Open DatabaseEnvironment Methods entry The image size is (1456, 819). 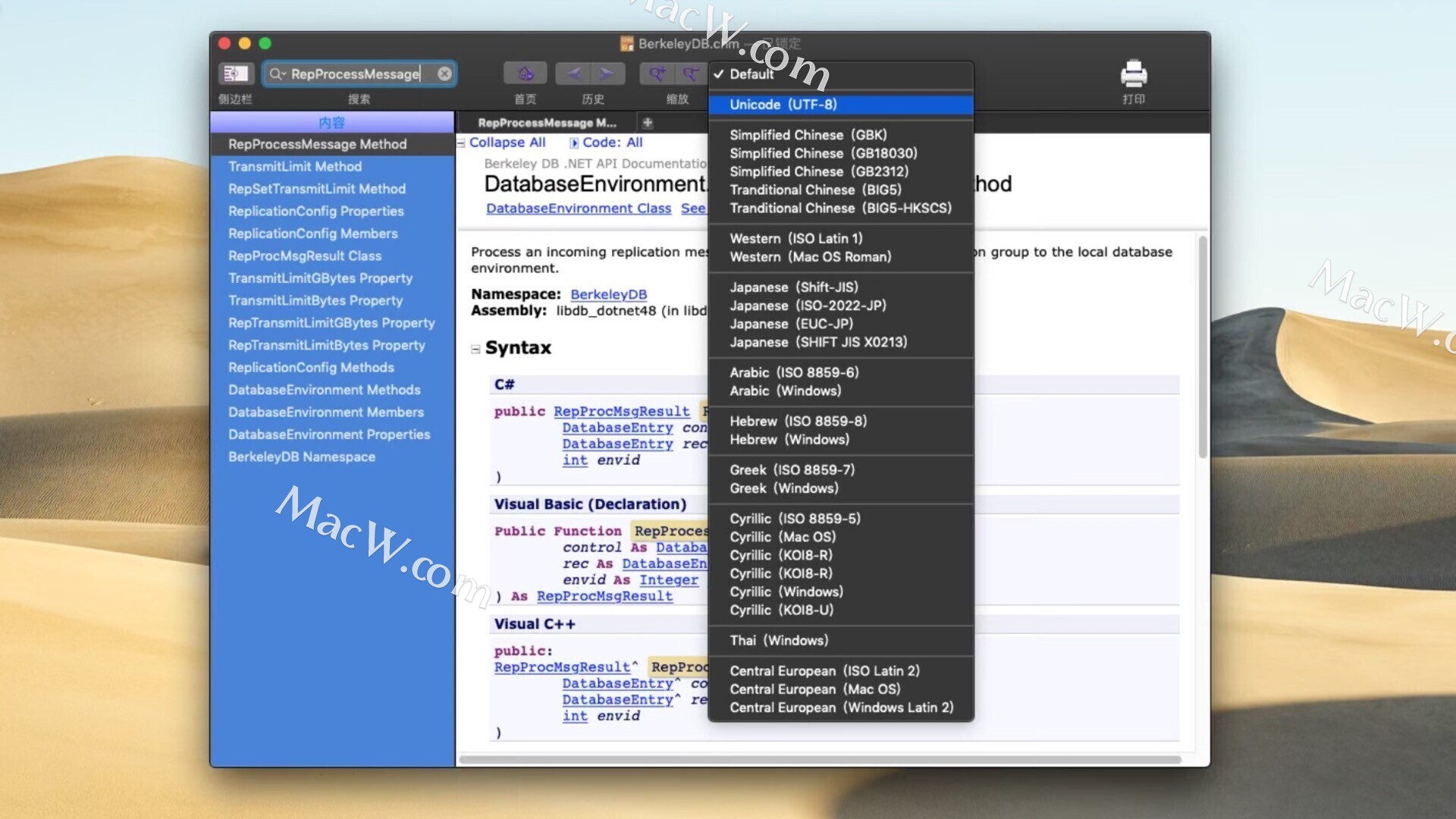(332, 390)
